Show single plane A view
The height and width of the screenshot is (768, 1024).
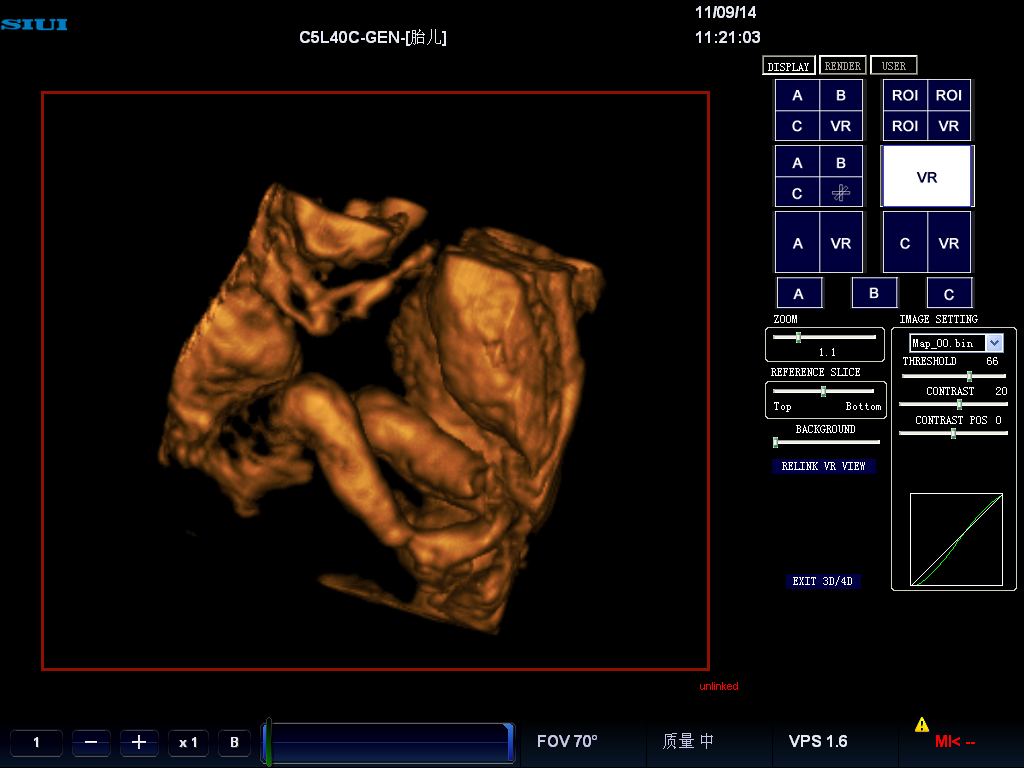click(799, 293)
